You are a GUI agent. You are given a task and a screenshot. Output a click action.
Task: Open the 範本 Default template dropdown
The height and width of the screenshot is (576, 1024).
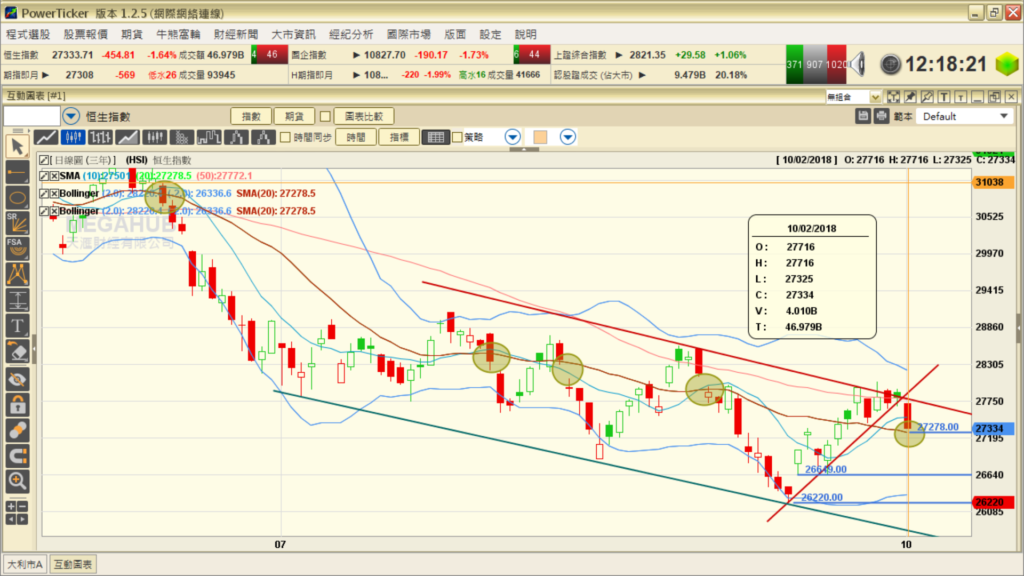pos(964,116)
